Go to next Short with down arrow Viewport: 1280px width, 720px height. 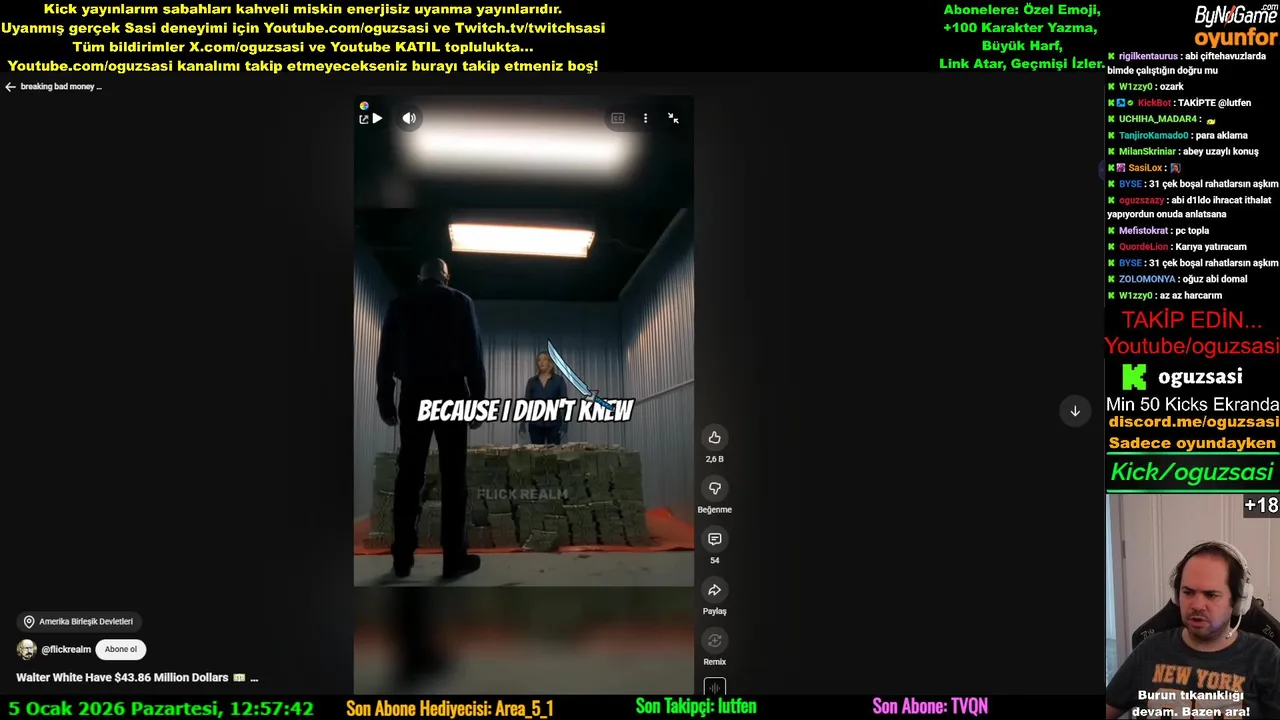click(x=1075, y=411)
